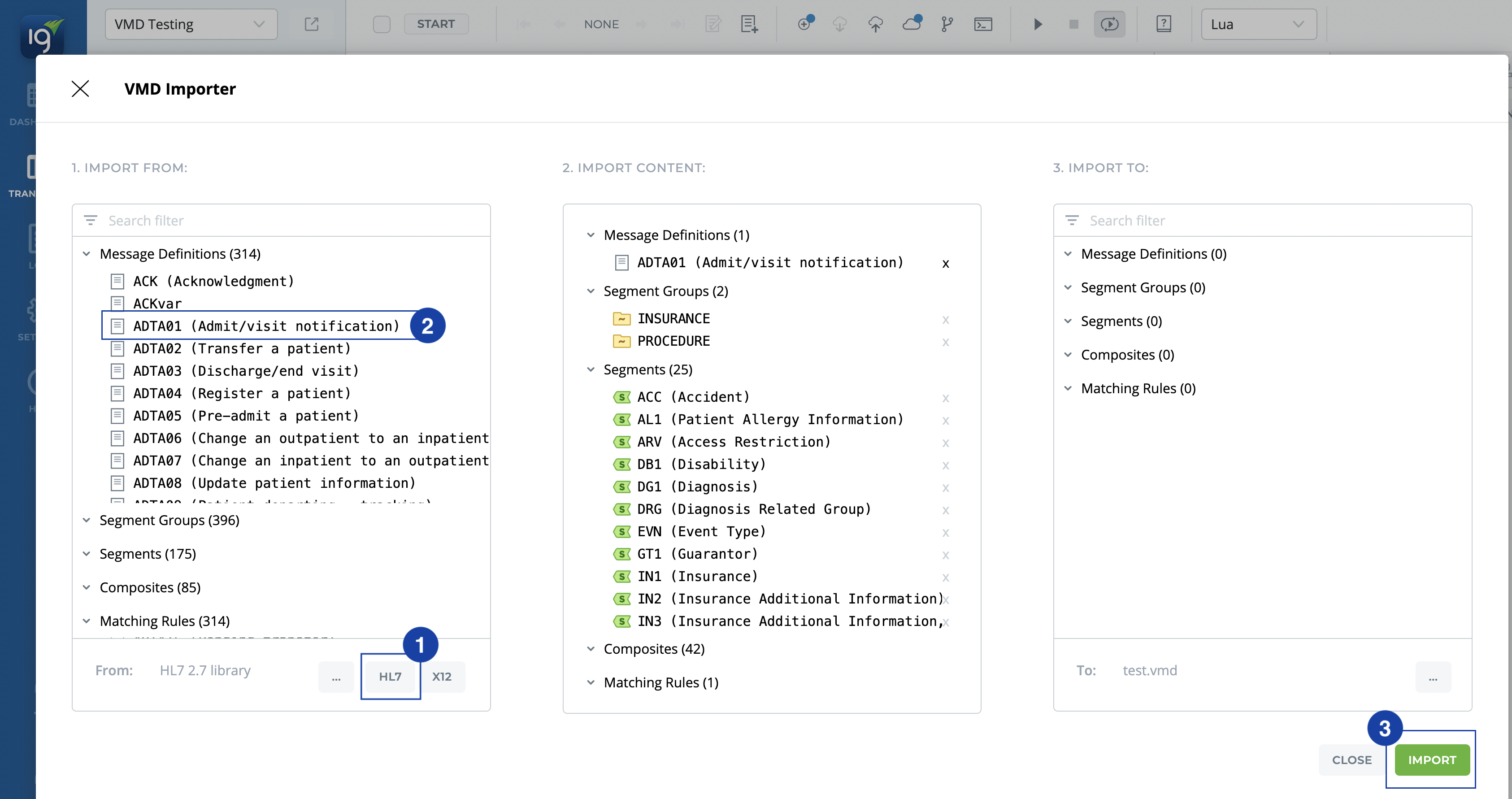Open the Lua script language dropdown
The image size is (1512, 799).
(x=1258, y=24)
